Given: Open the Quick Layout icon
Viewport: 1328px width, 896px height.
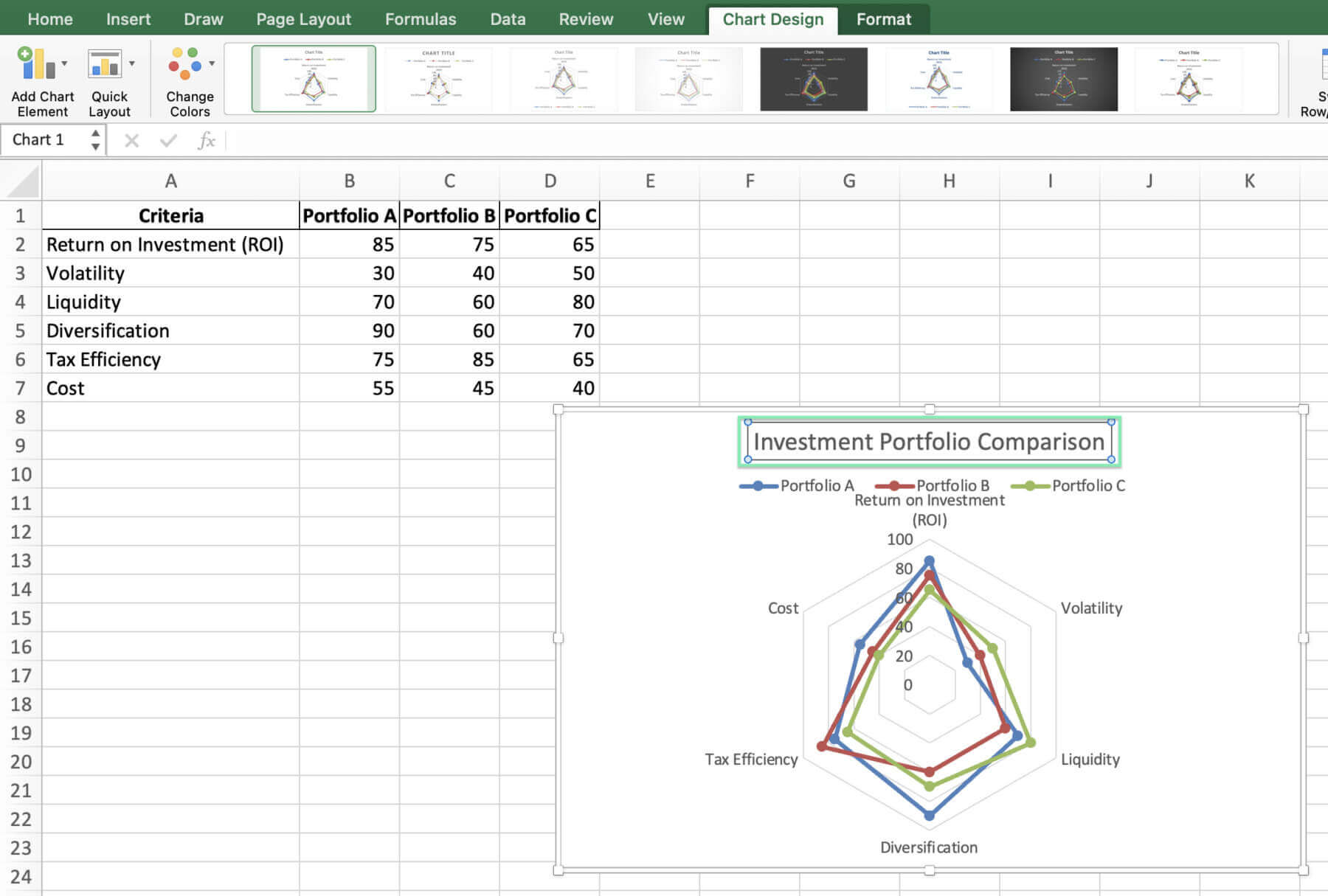Looking at the screenshot, I should click(105, 64).
